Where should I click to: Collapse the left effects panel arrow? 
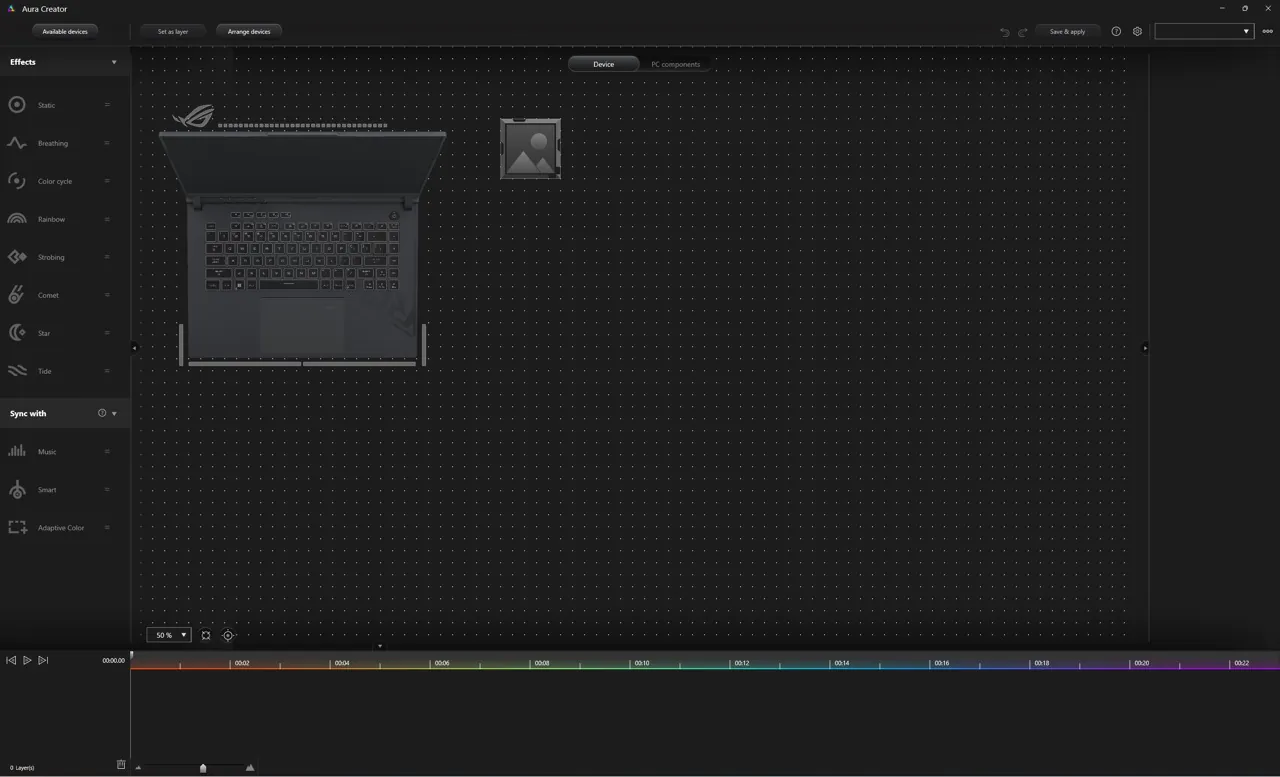134,348
